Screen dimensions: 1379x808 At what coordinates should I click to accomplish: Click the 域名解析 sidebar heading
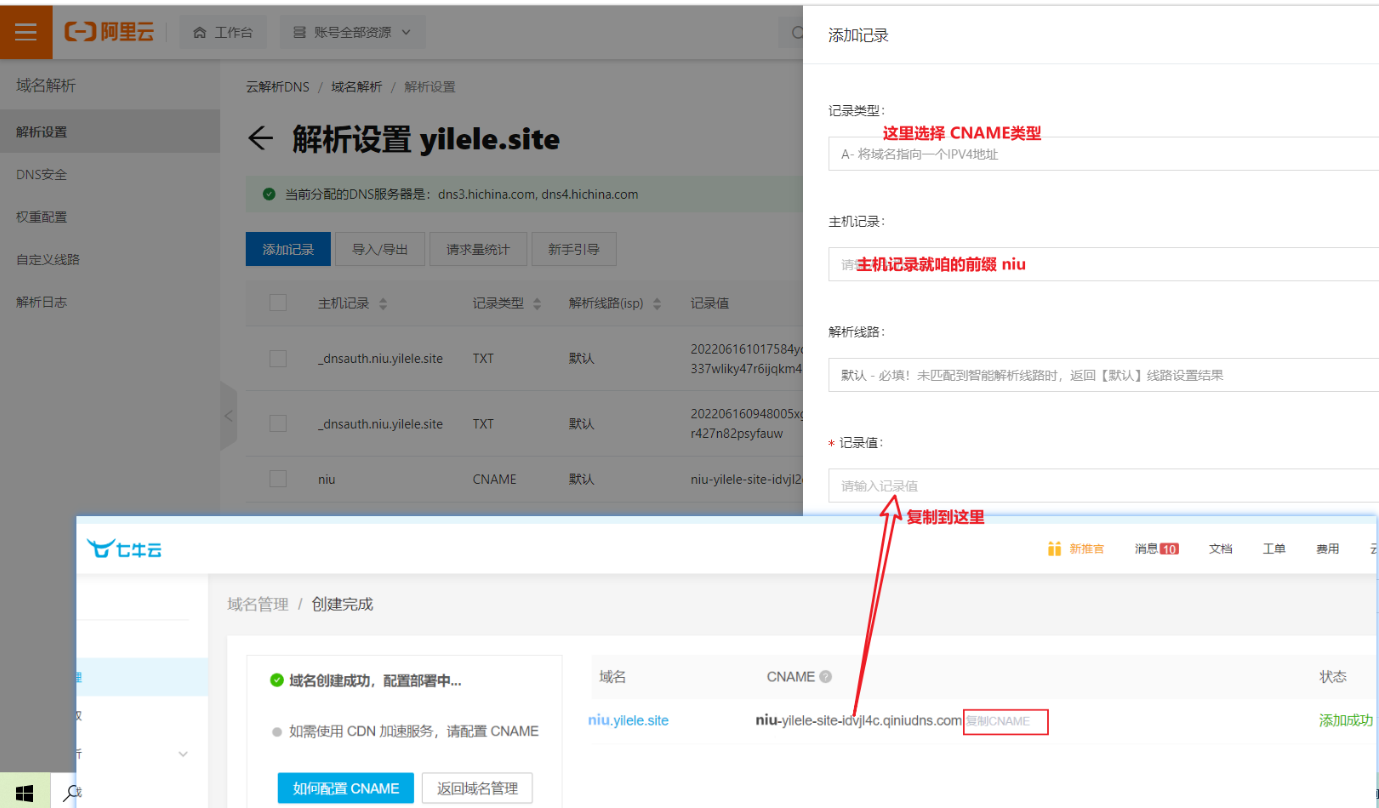(46, 86)
